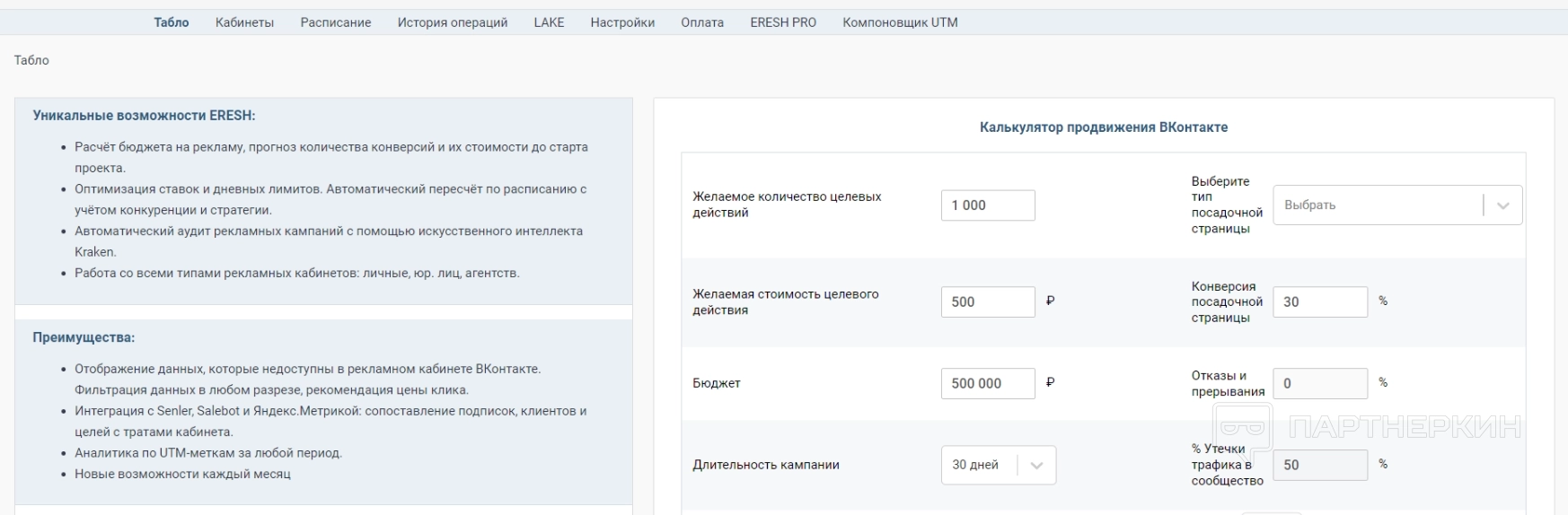Select the Бюджет input field
The image size is (1568, 515).
(988, 383)
